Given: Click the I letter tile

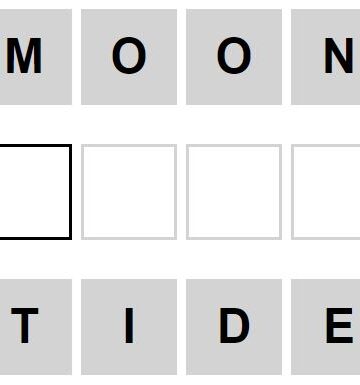Looking at the screenshot, I should click(x=129, y=327).
